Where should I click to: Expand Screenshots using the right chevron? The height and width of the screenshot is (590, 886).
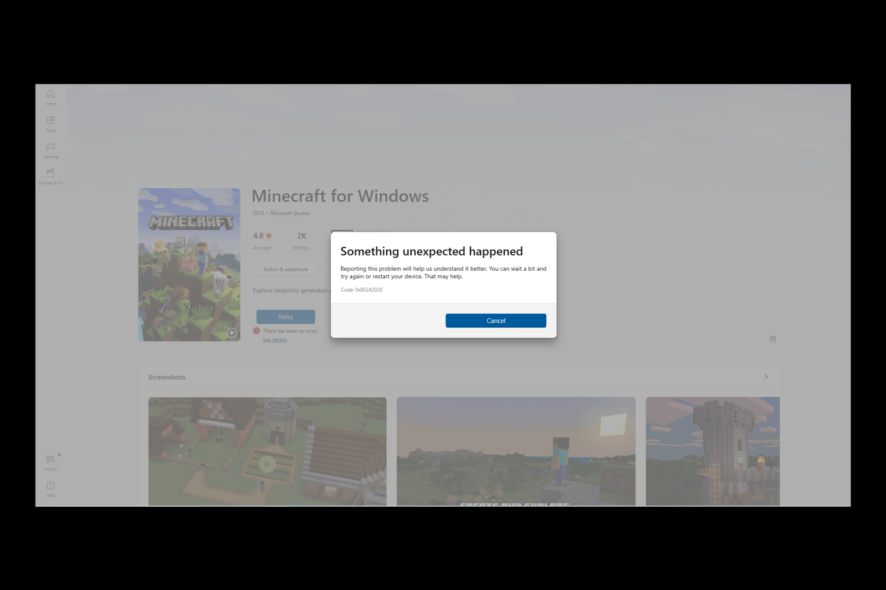(766, 378)
